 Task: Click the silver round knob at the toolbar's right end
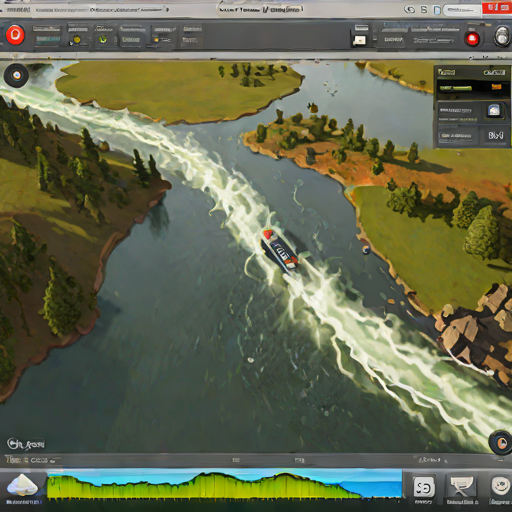tap(502, 36)
